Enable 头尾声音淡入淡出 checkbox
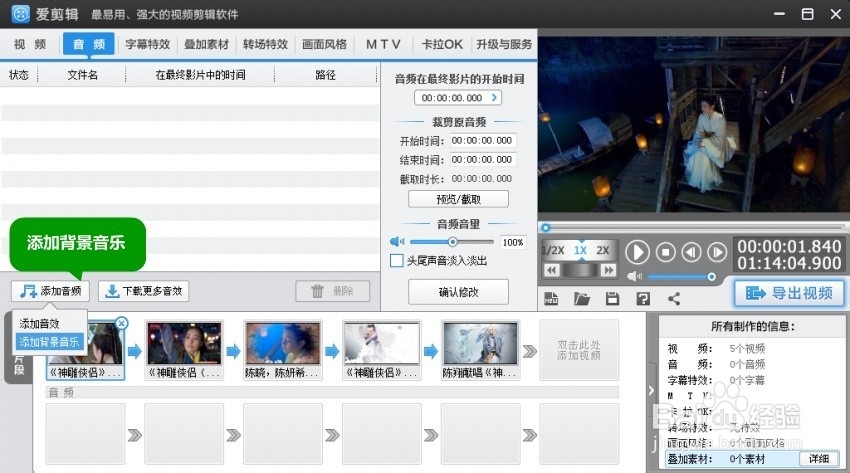This screenshot has height=473, width=850. [396, 261]
